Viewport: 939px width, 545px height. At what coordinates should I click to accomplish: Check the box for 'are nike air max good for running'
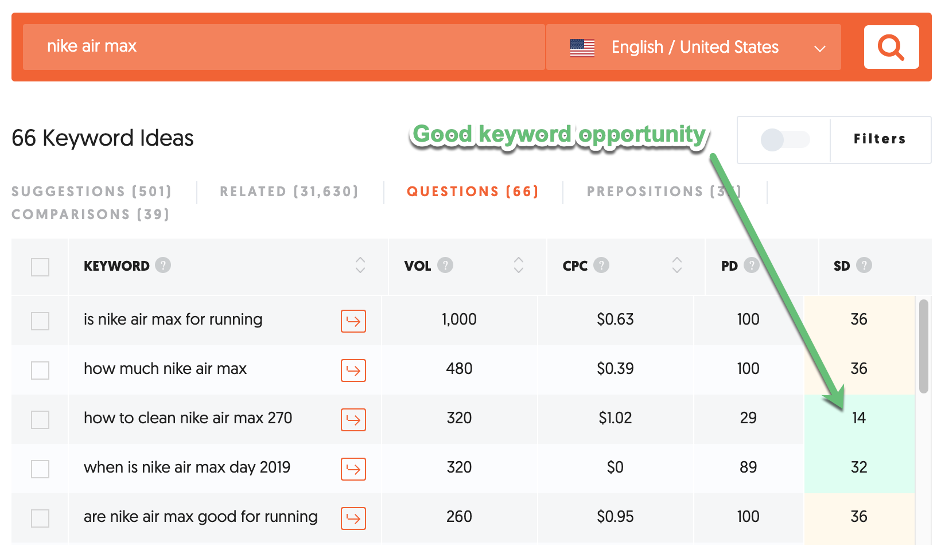click(x=40, y=517)
